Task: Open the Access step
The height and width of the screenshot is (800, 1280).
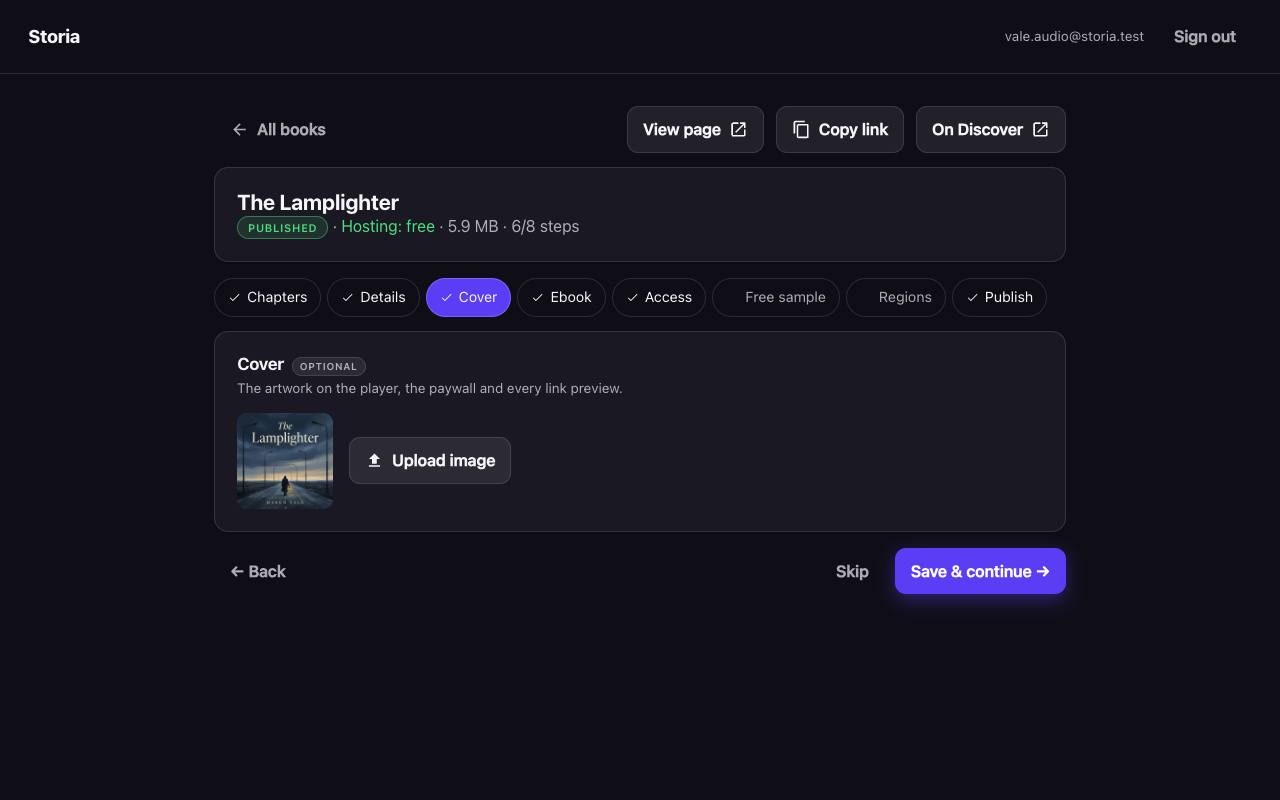Action: [659, 297]
